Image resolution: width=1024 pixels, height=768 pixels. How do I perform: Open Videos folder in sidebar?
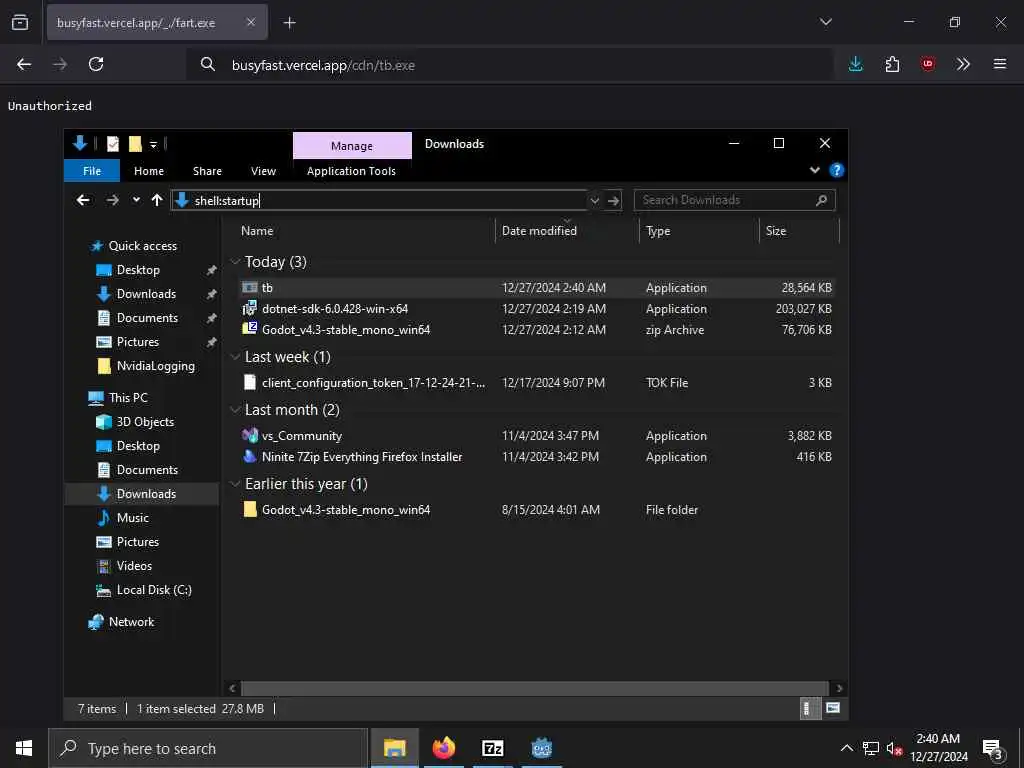coord(134,566)
